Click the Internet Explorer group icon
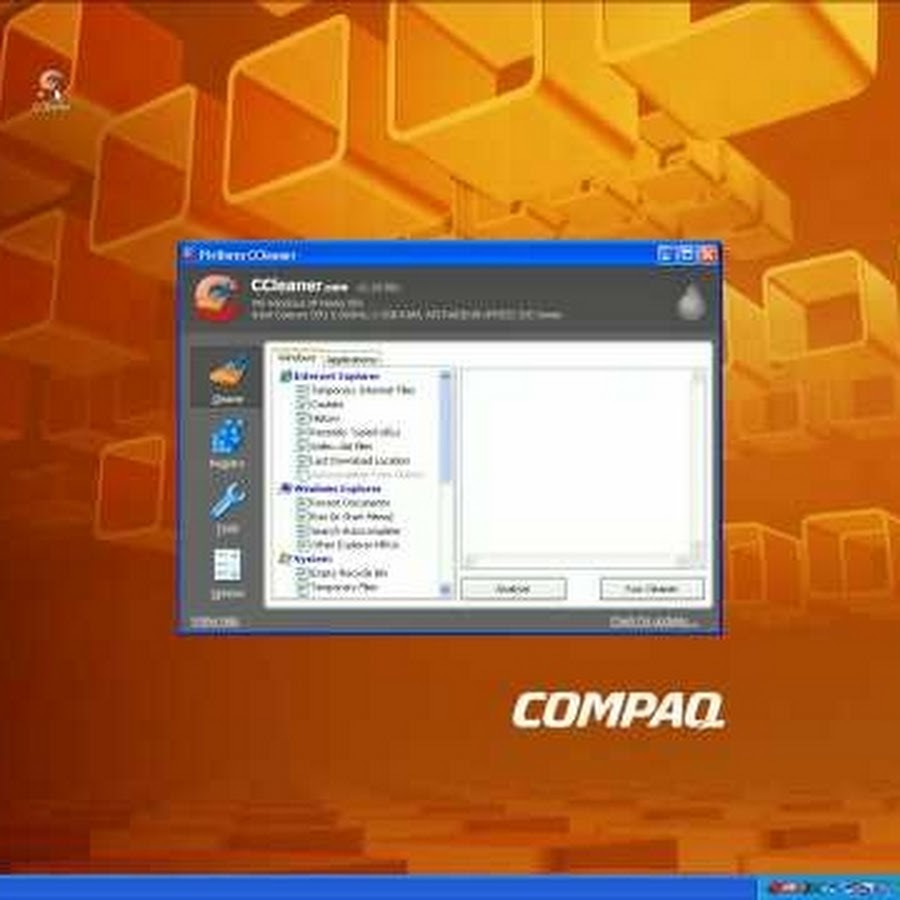Screen dimensions: 900x900 pyautogui.click(x=285, y=377)
